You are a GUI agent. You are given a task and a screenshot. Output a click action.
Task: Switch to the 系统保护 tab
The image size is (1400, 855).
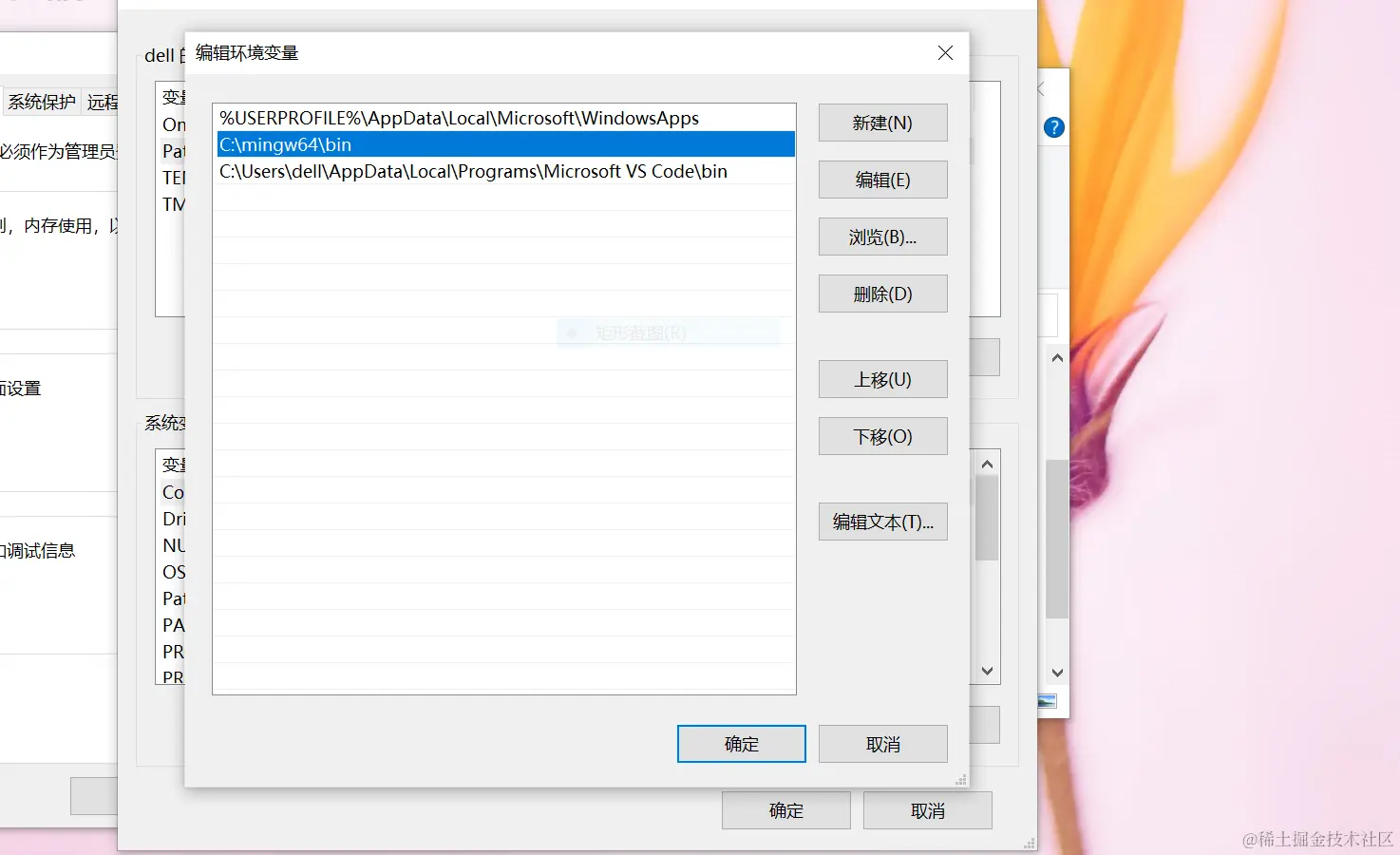41,102
